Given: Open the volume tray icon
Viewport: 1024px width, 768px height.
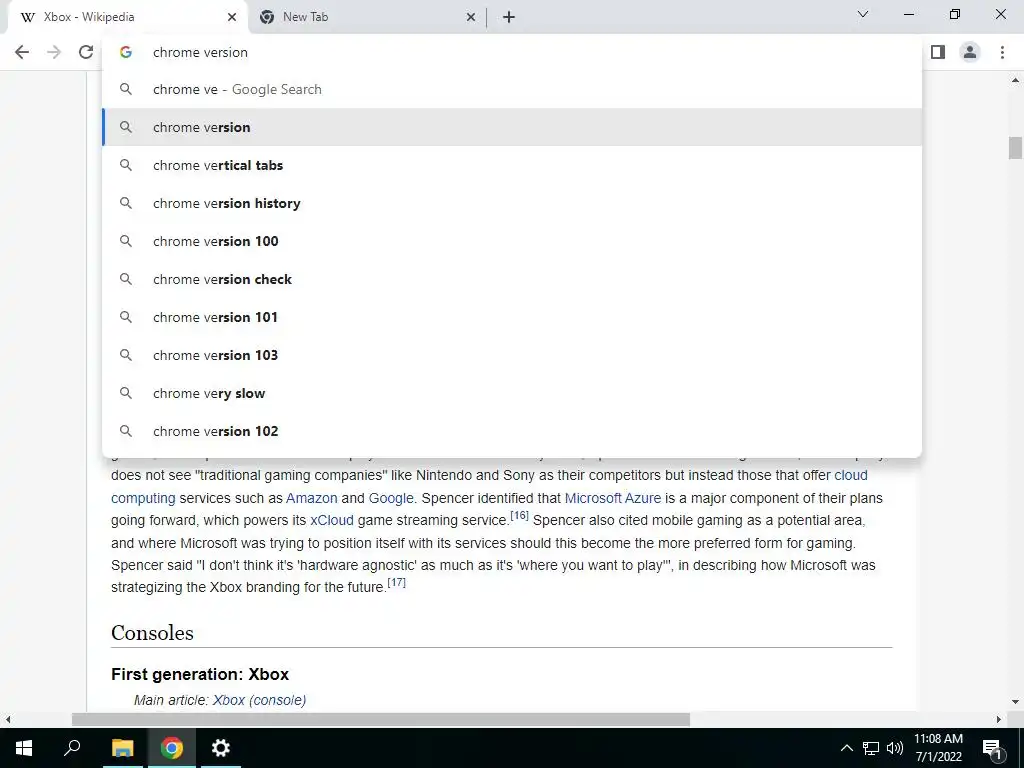Looking at the screenshot, I should pos(895,748).
